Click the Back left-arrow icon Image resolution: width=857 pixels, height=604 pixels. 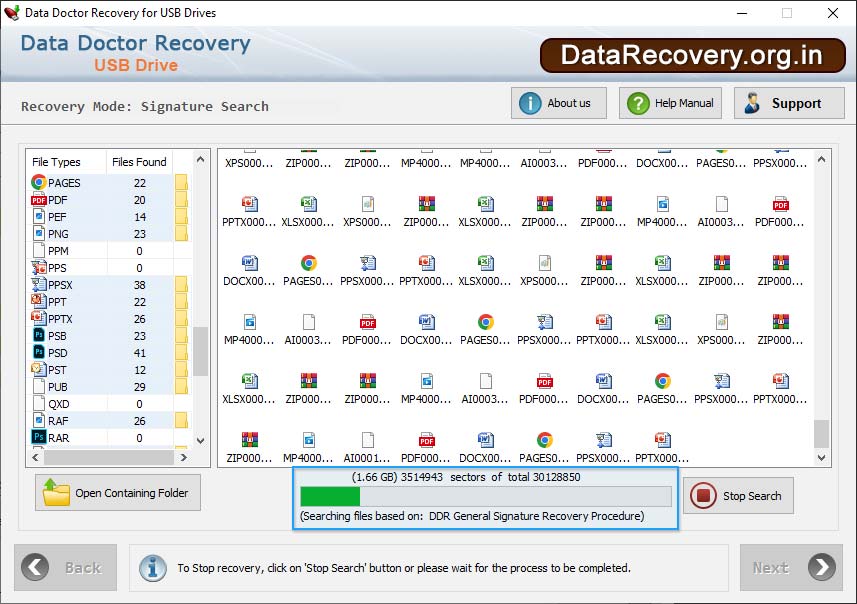[x=35, y=567]
